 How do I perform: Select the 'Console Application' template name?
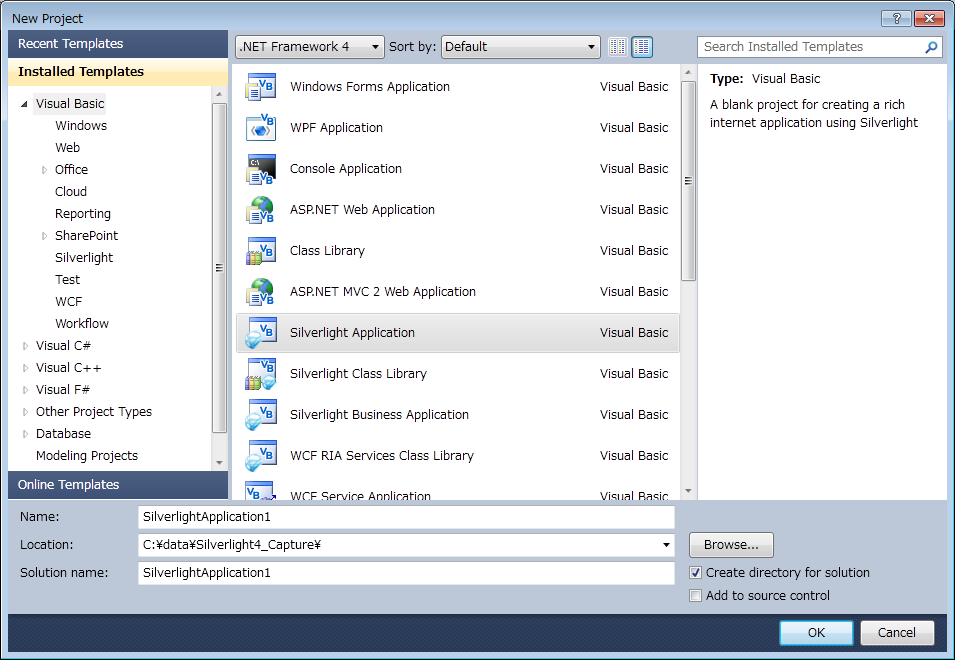[346, 169]
